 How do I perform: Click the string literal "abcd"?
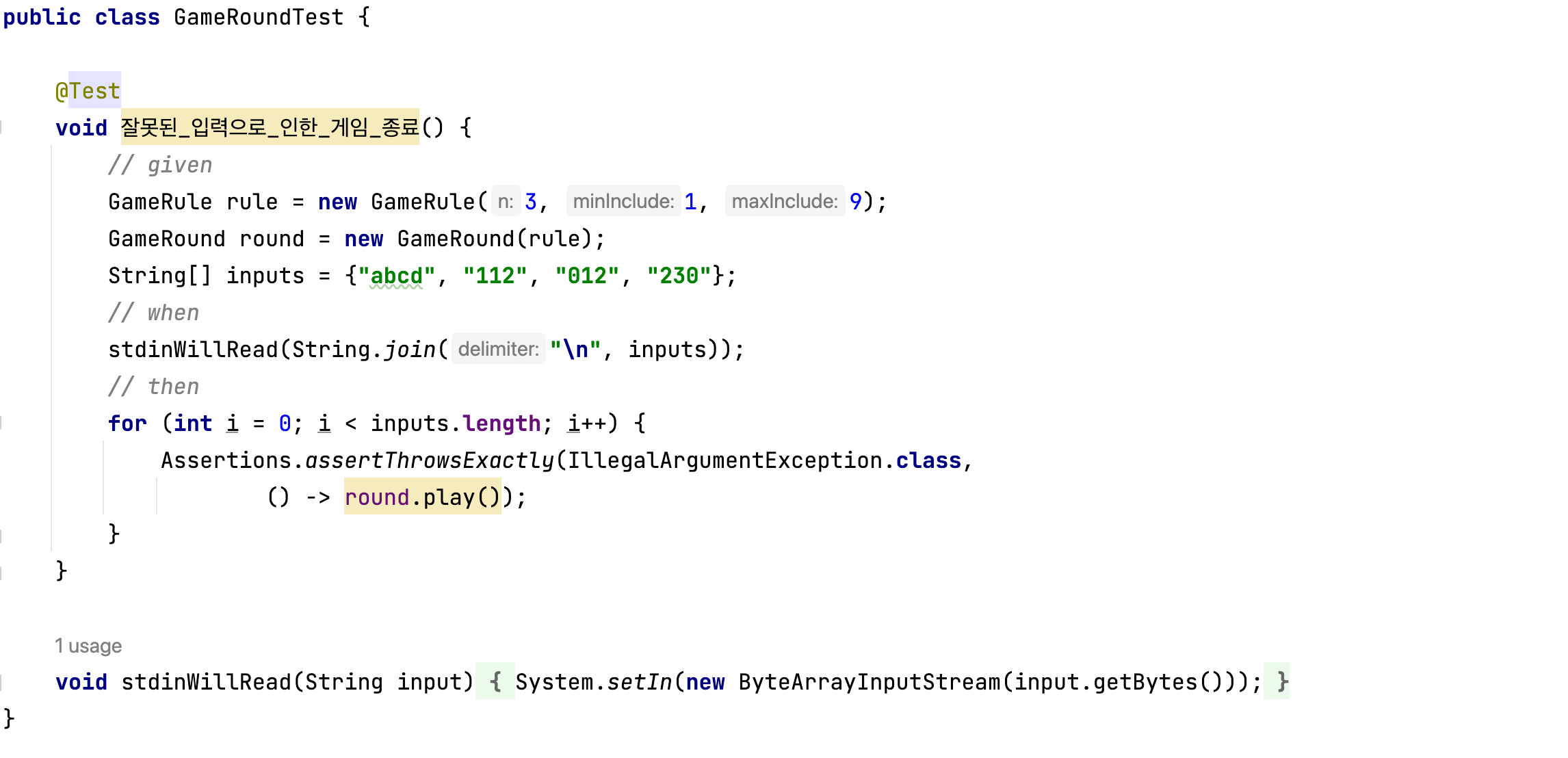click(x=396, y=276)
